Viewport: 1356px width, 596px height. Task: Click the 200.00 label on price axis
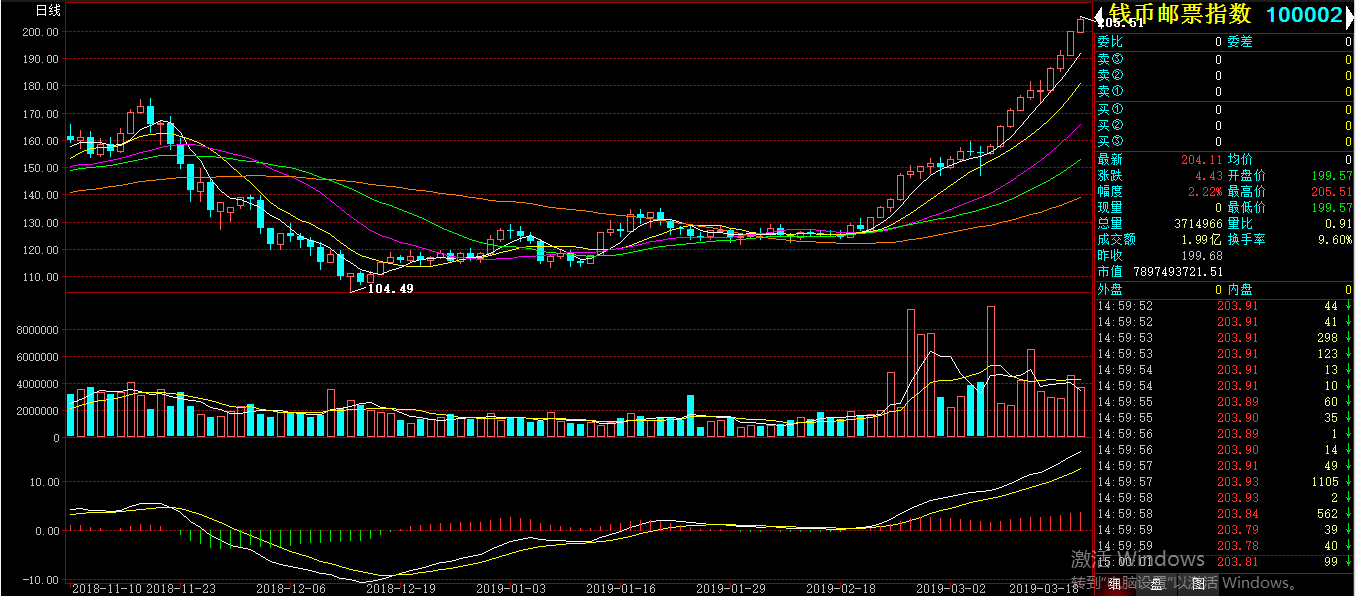(40, 32)
